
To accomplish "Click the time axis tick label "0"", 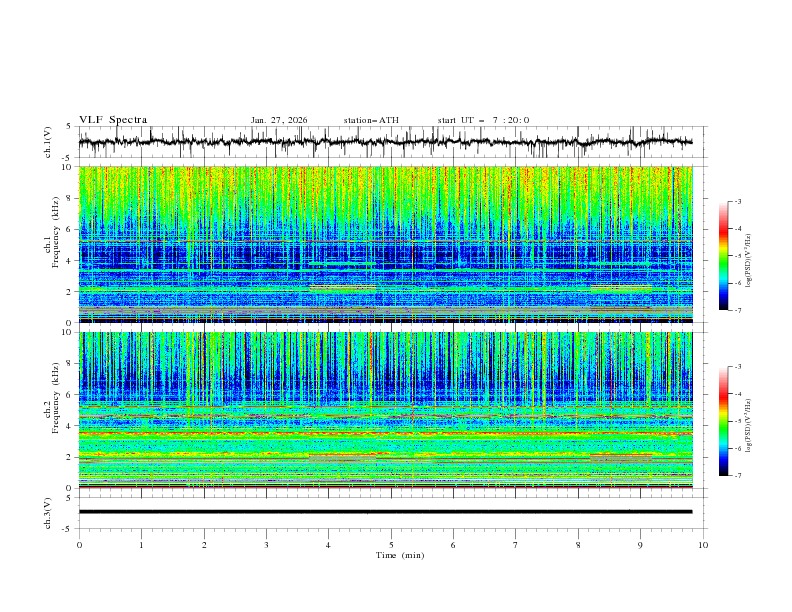I will coord(79,545).
